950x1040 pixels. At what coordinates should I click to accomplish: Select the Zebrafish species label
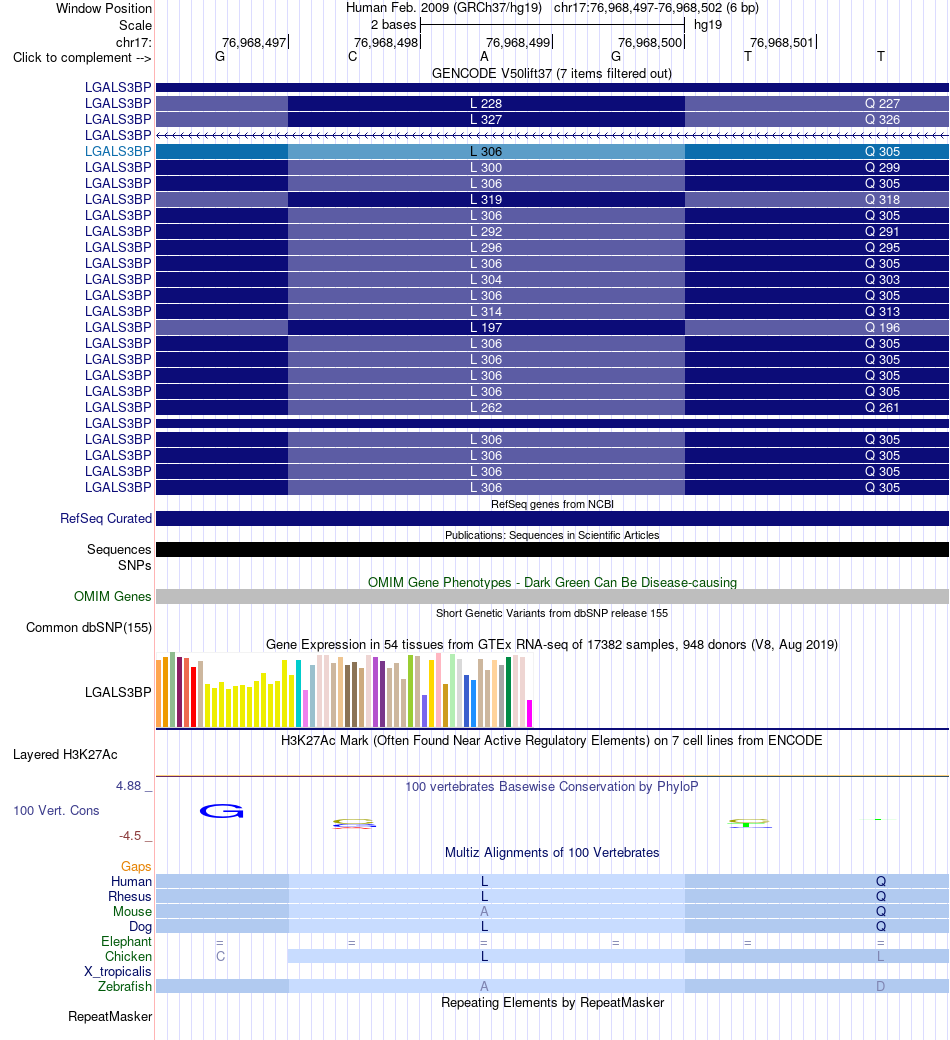125,987
